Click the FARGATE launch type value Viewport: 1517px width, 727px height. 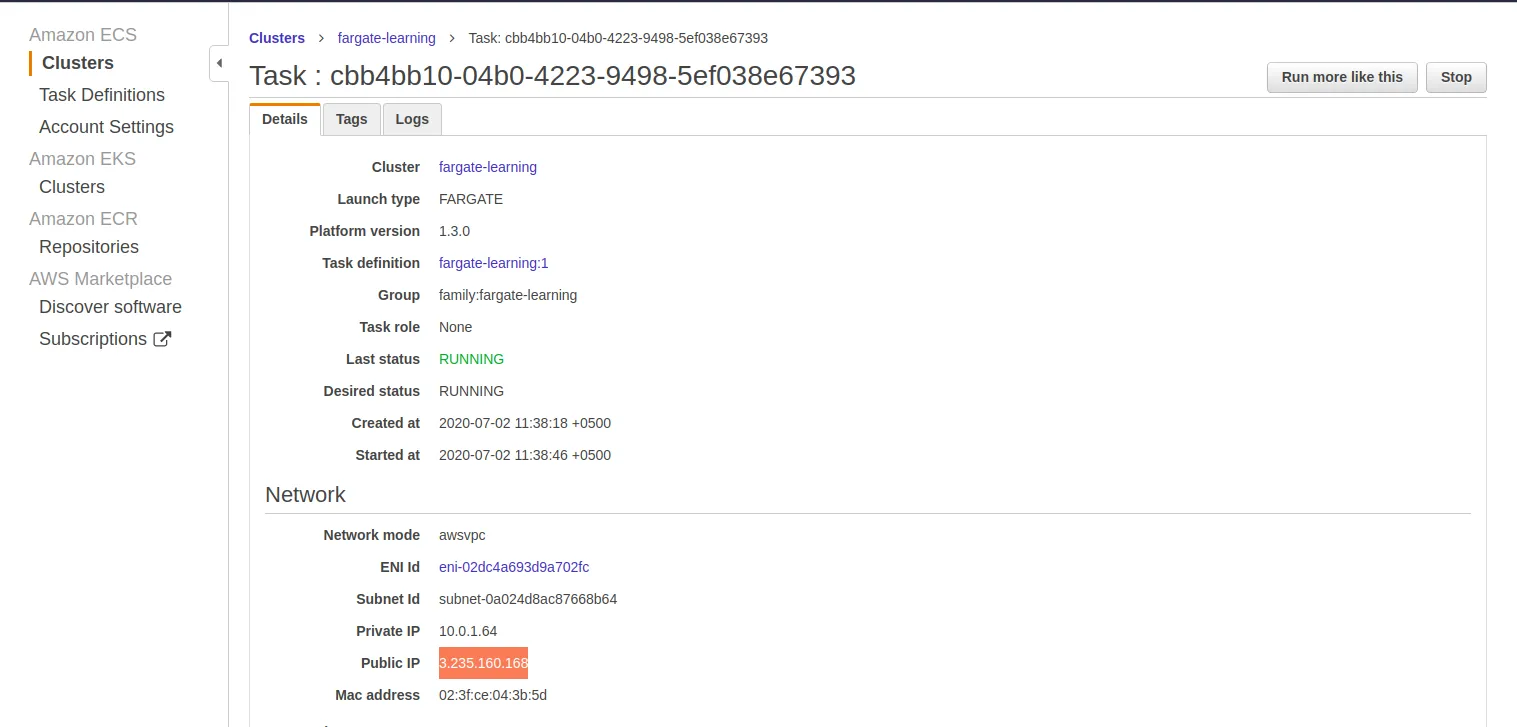click(x=471, y=199)
